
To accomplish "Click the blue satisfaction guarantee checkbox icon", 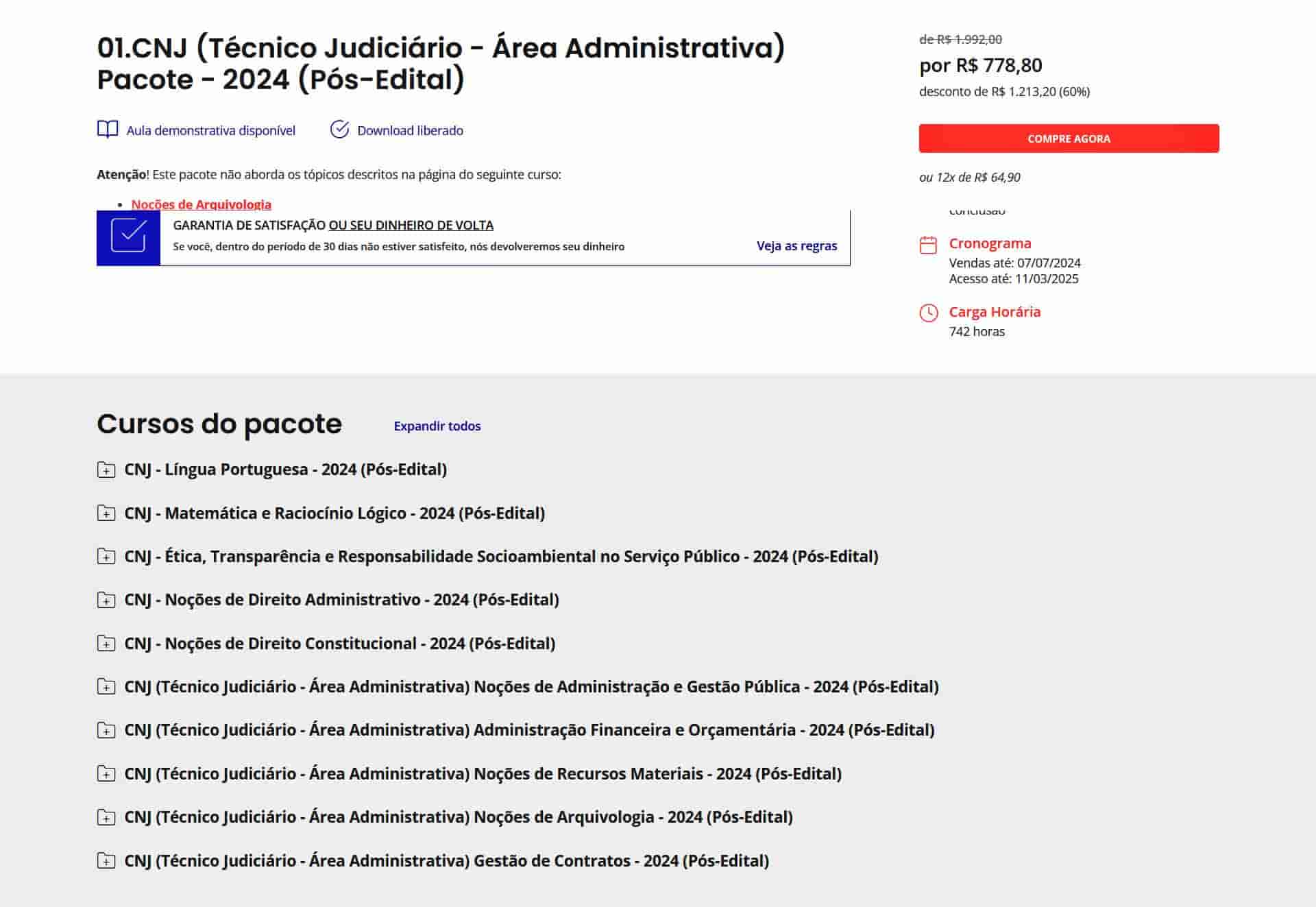I will 128,237.
